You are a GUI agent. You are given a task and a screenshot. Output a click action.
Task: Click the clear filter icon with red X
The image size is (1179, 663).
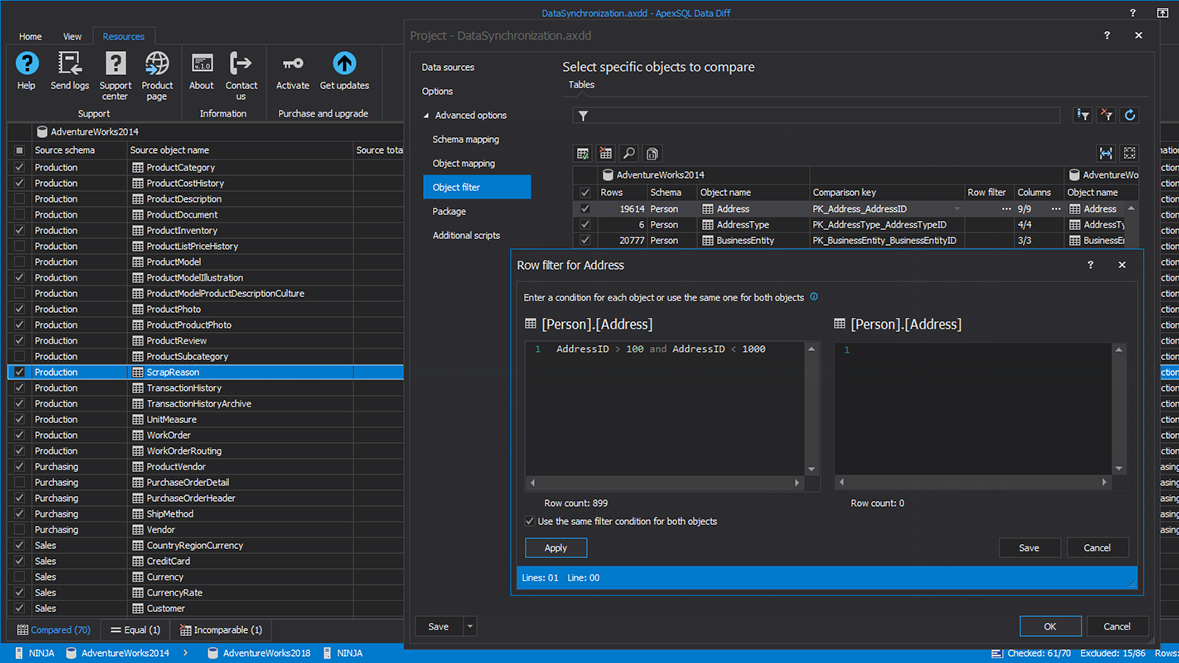tap(1106, 115)
